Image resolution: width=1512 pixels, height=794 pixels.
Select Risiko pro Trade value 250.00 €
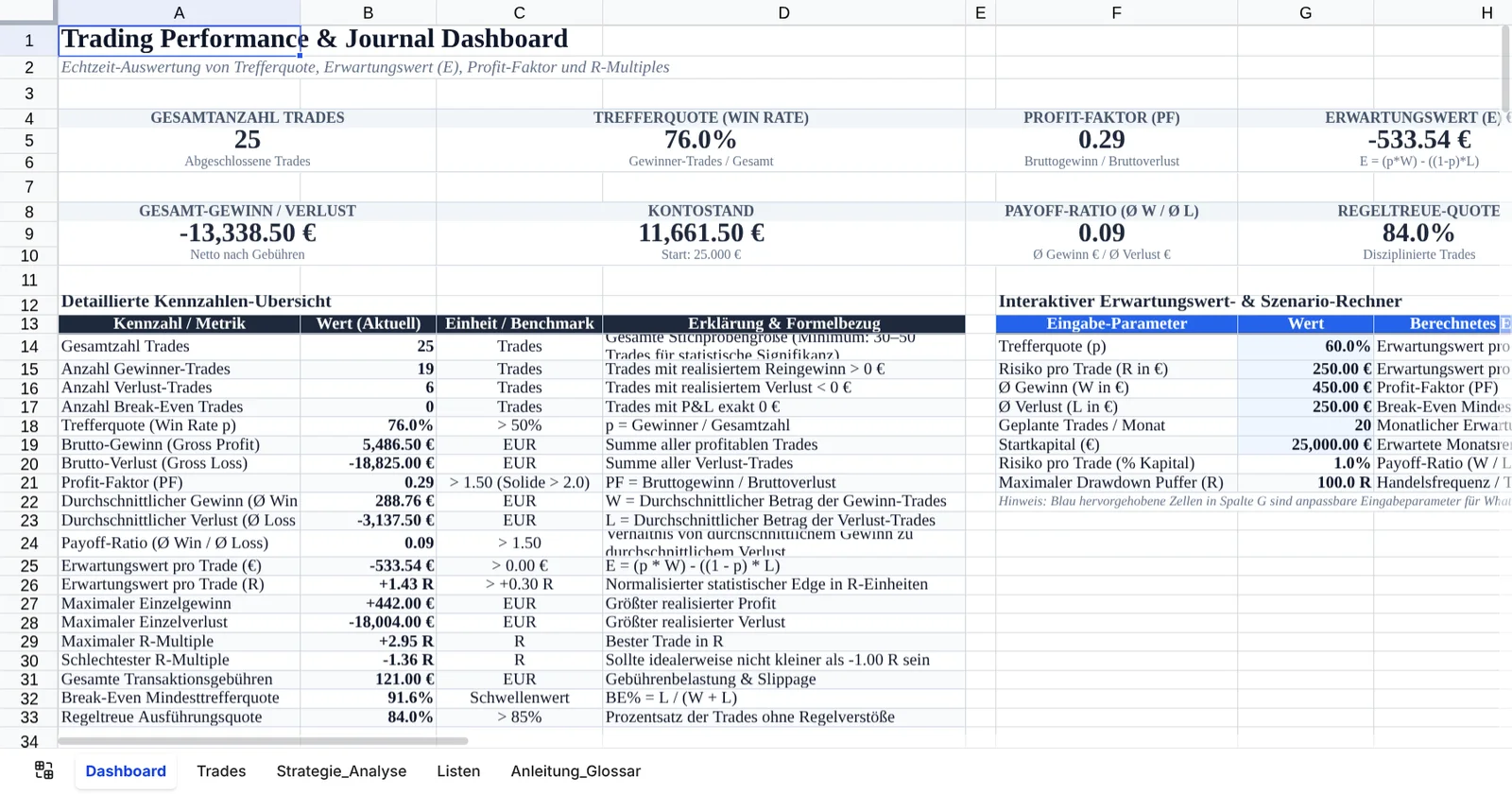point(1305,369)
